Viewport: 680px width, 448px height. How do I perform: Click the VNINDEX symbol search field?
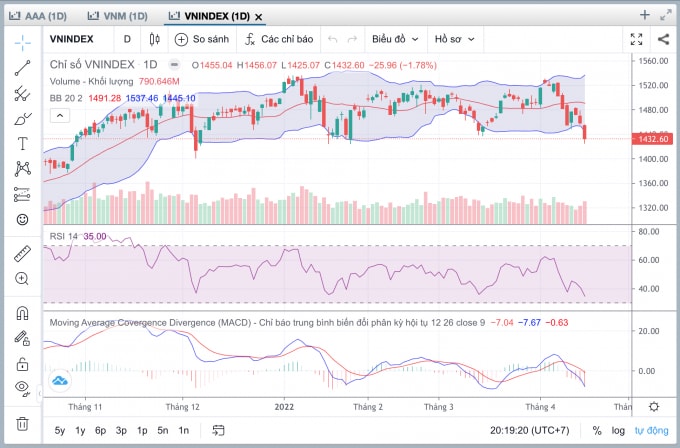point(72,39)
